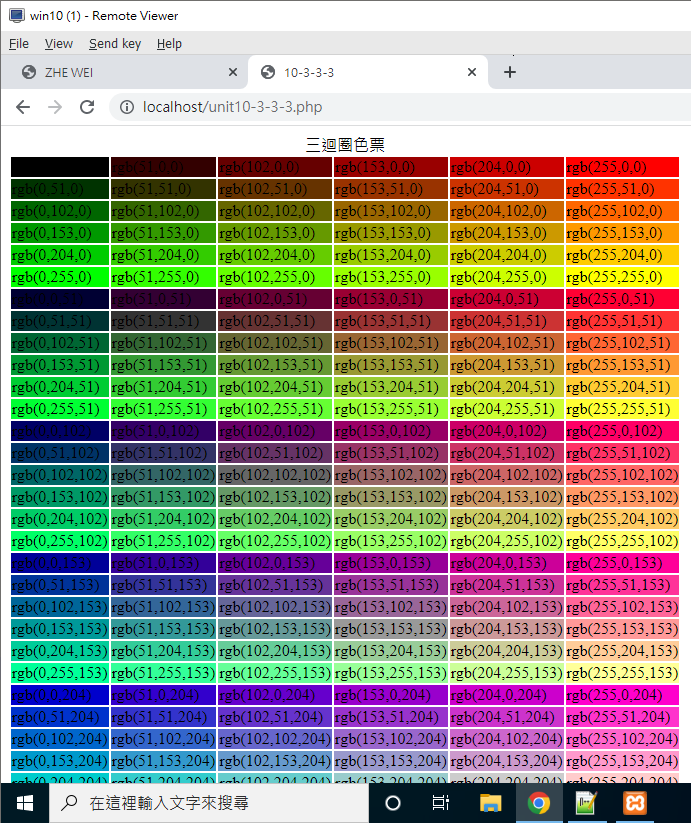Select the rgb(0,255,0) green color cell
The height and width of the screenshot is (823, 691).
[59, 277]
